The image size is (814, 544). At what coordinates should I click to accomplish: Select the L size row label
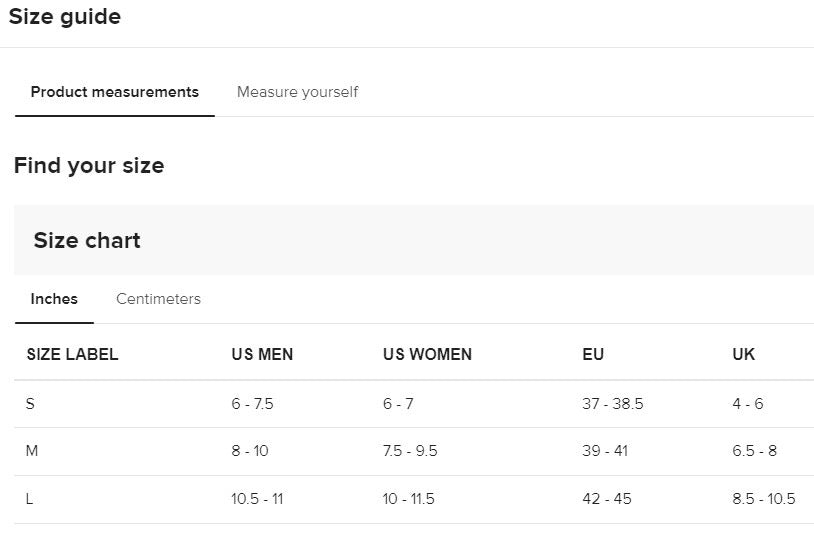[x=30, y=499]
